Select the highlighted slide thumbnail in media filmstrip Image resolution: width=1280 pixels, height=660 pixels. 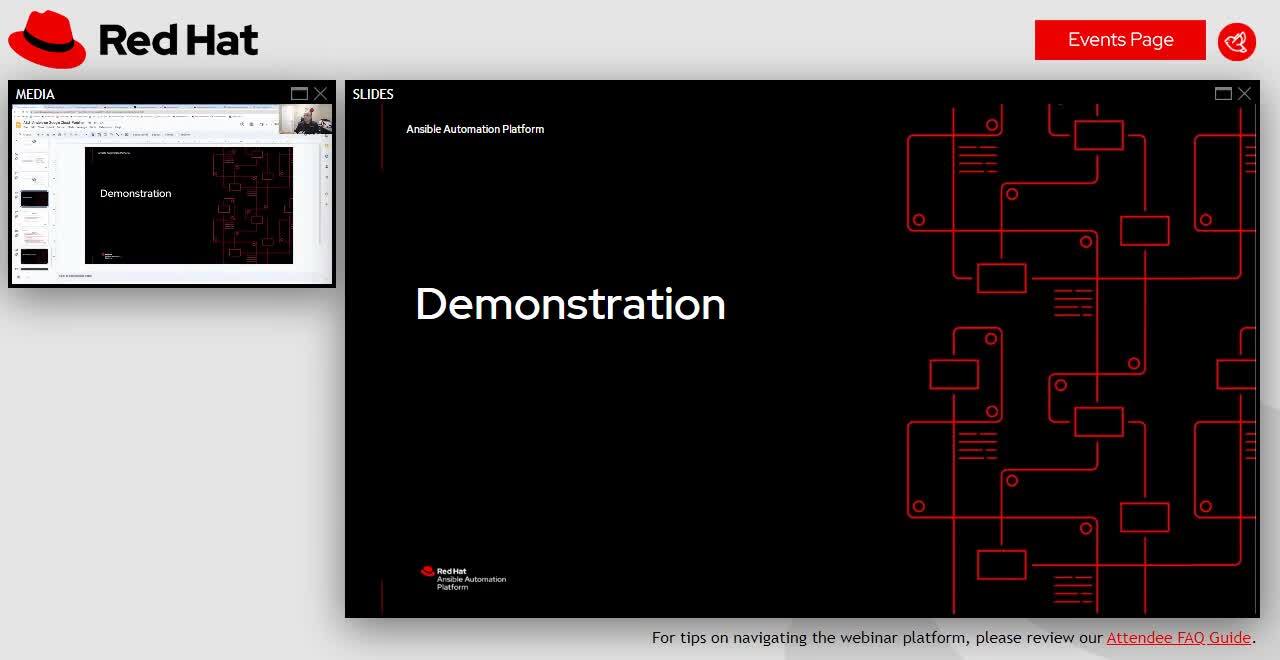pos(34,199)
